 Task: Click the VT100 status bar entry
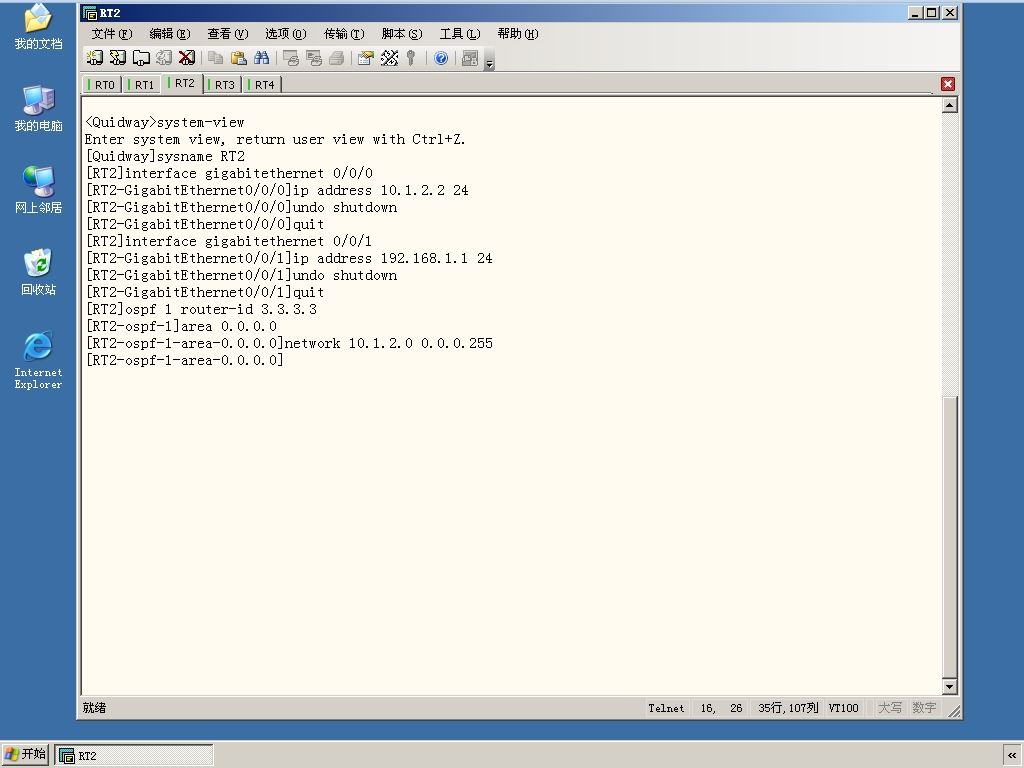pos(843,708)
